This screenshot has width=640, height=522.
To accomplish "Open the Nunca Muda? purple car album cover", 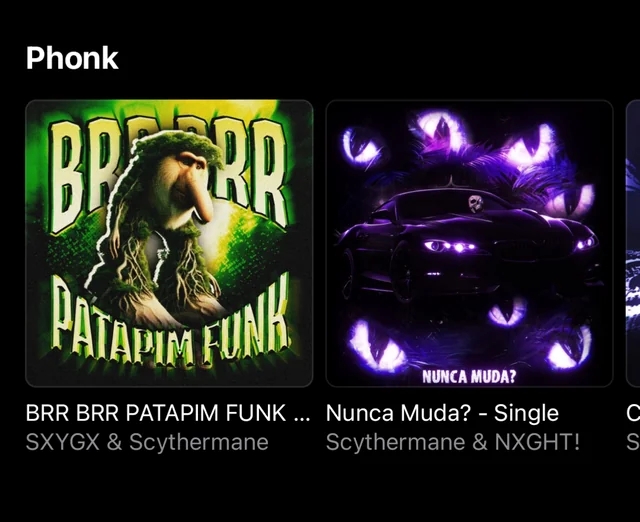I will [469, 243].
